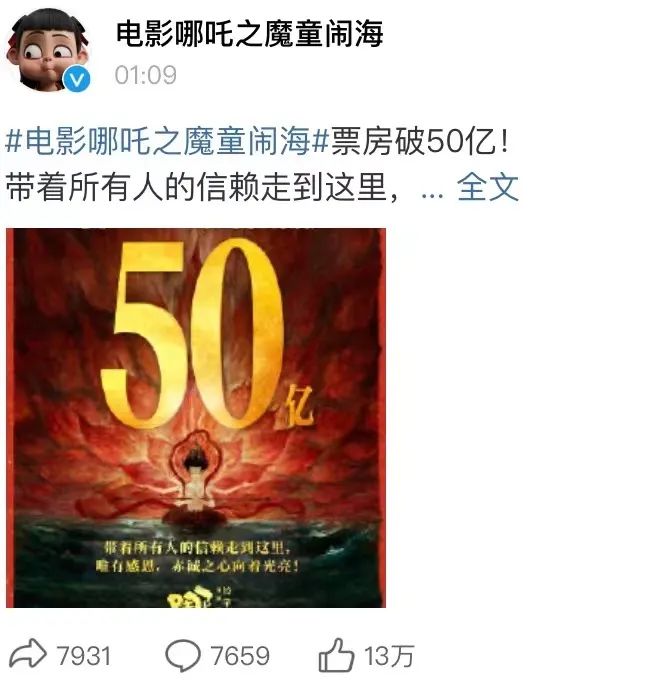Image resolution: width=654 pixels, height=700 pixels.
Task: Open the 电影哪吒之魔童闹海 account name
Action: click(x=250, y=34)
